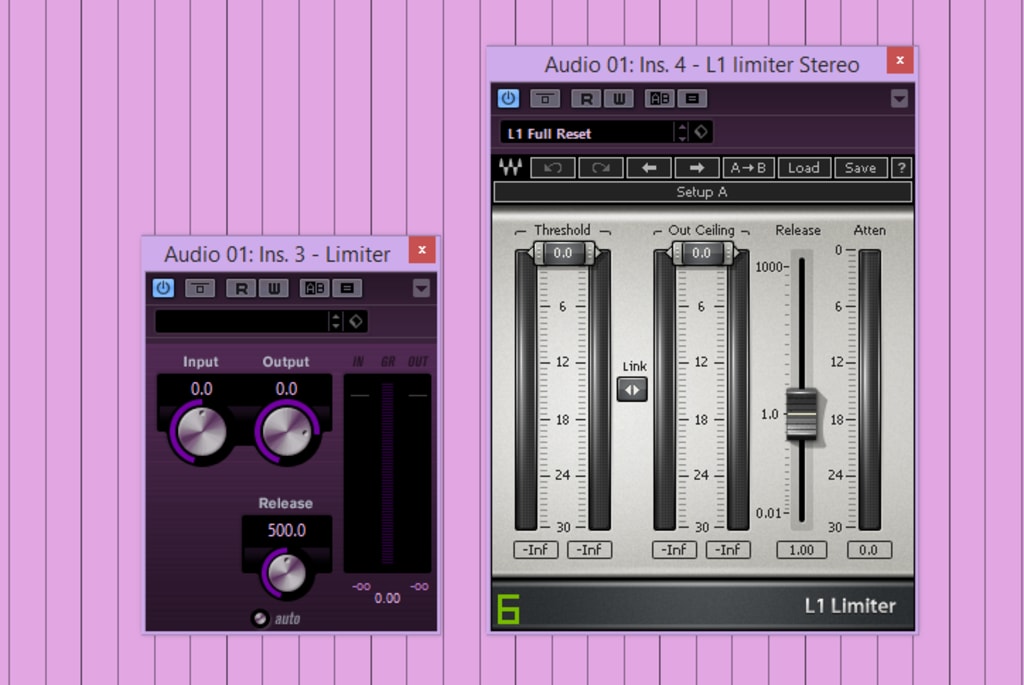
Task: Load next preset with right arrow
Action: (x=697, y=168)
